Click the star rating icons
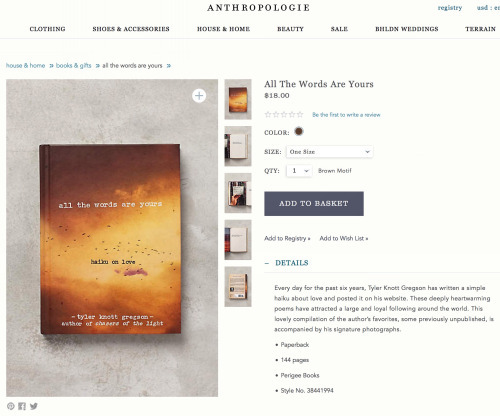This screenshot has width=500, height=416. click(284, 115)
